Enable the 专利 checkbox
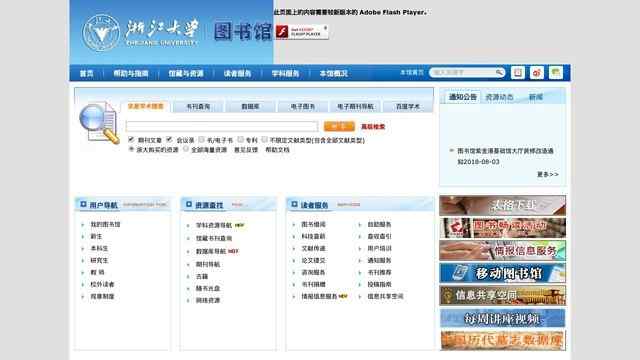Viewport: 640px width, 360px height. coord(240,140)
